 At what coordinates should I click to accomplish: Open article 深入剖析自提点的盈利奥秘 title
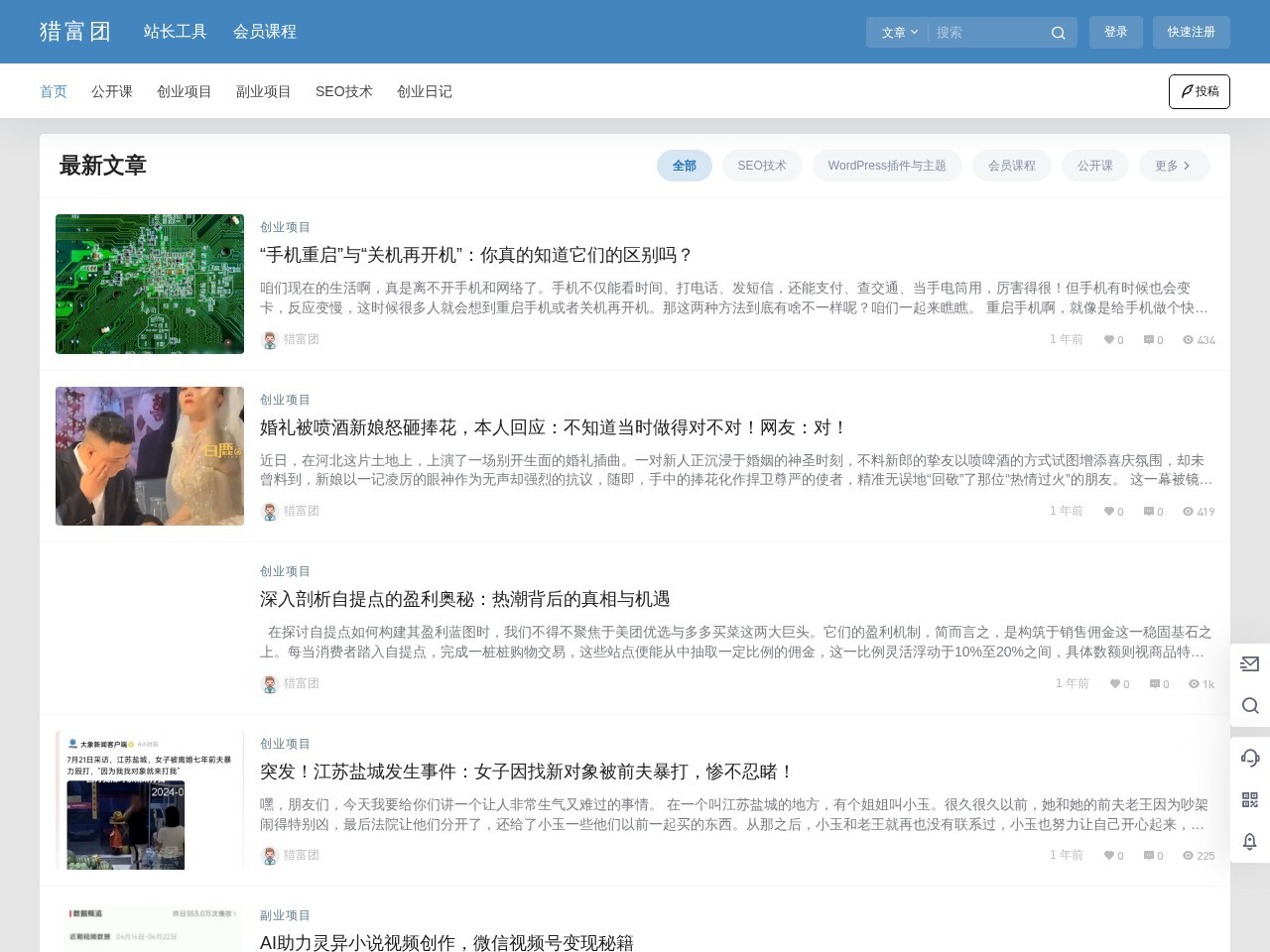(465, 599)
